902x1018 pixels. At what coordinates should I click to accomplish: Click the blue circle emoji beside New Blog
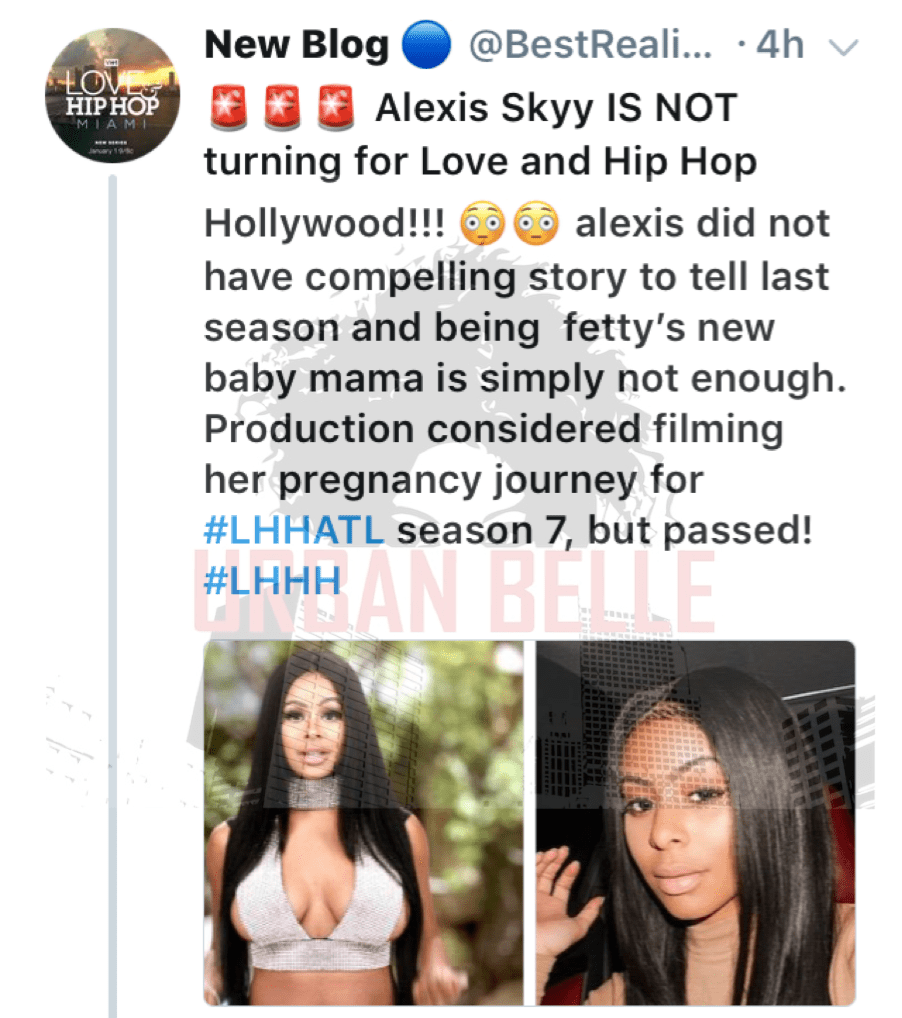[427, 45]
